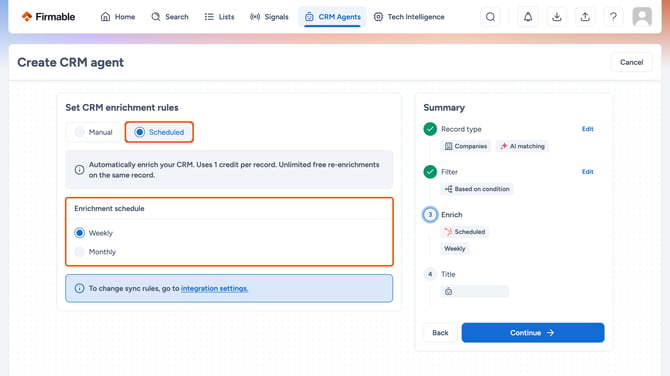670x376 pixels.
Task: Click the Based on condition tag
Action: click(477, 189)
